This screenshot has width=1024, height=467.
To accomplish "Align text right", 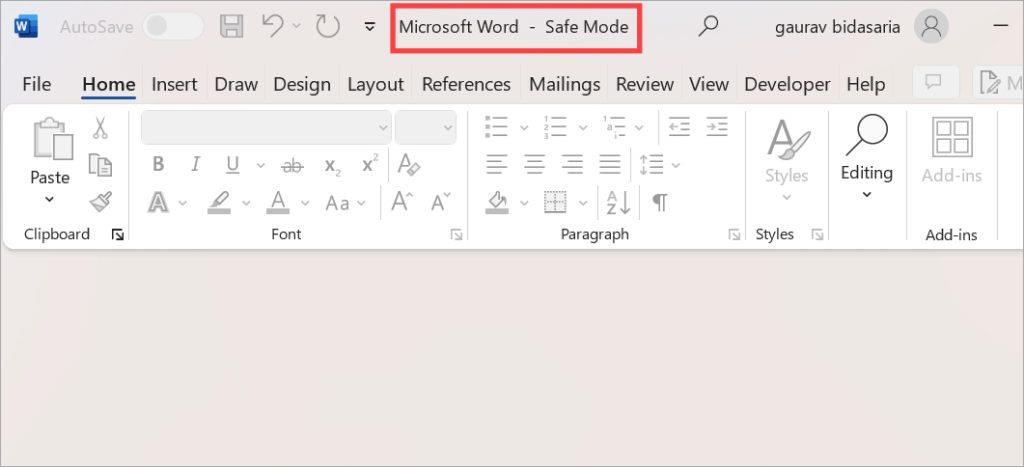I will tap(572, 165).
